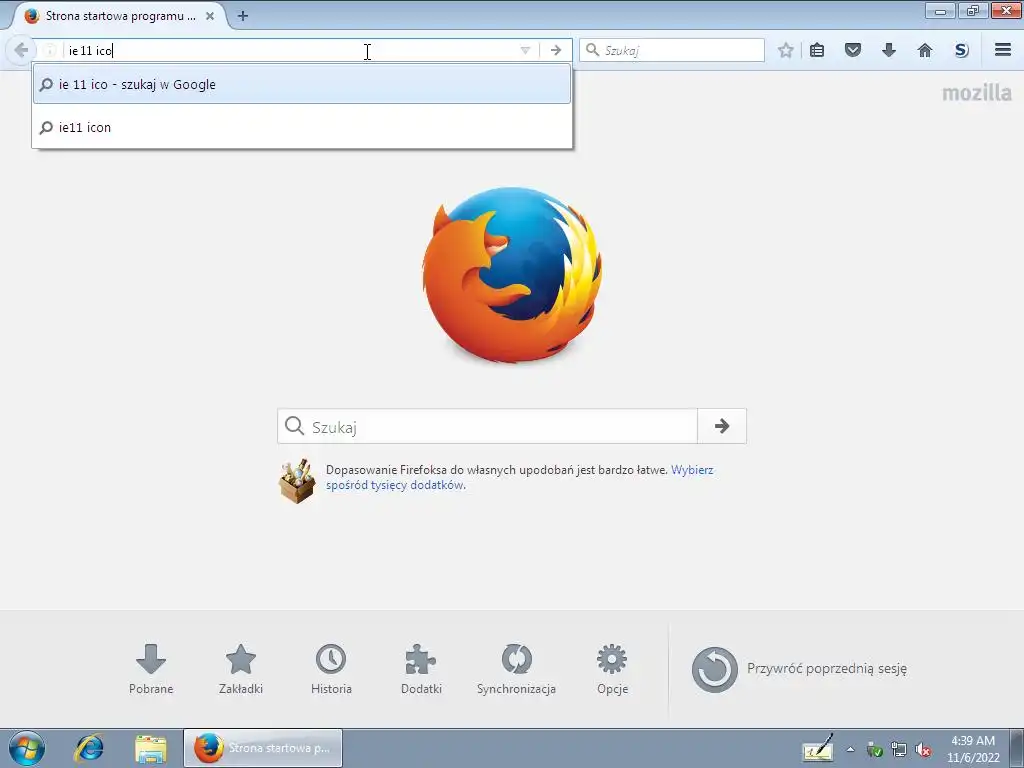Launch Internet Explorer from taskbar
This screenshot has height=768, width=1024.
pos(89,748)
